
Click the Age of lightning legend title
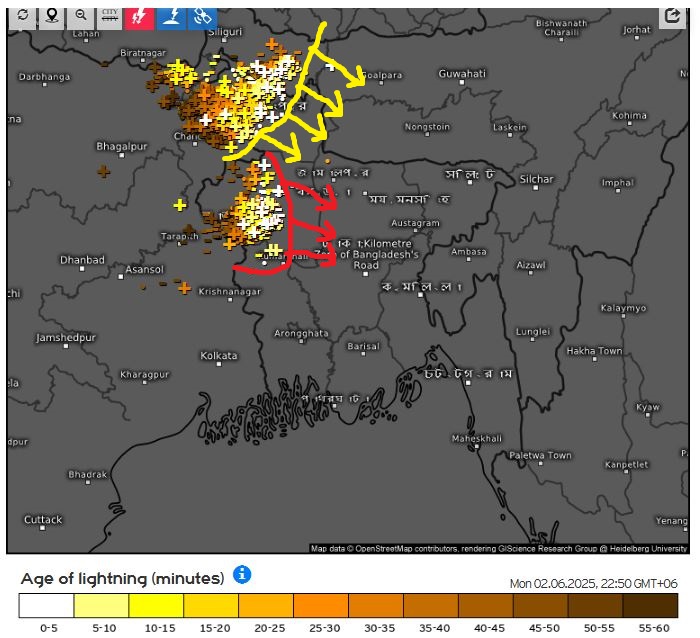[x=122, y=578]
